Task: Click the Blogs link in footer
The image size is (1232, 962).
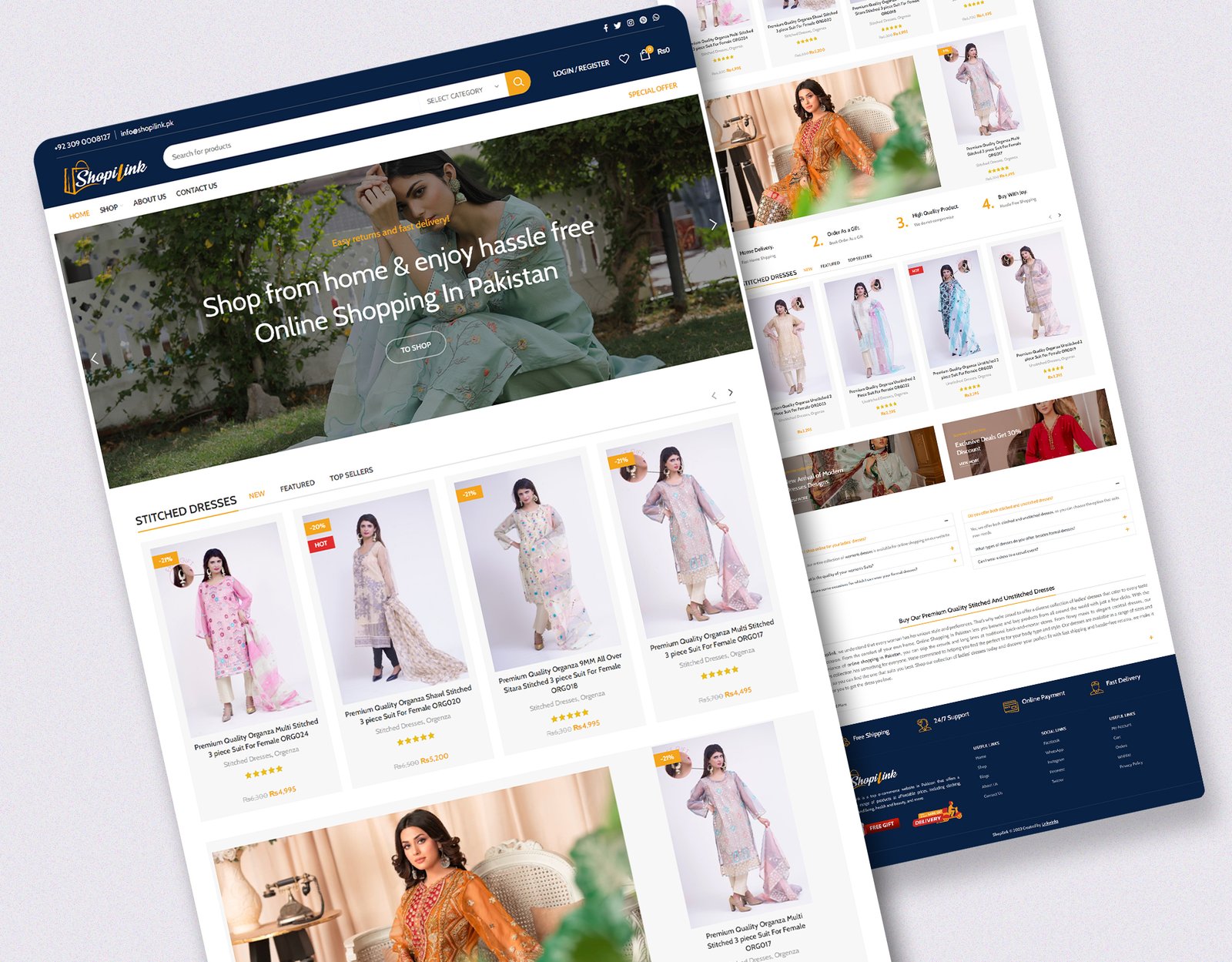Action: 984,776
